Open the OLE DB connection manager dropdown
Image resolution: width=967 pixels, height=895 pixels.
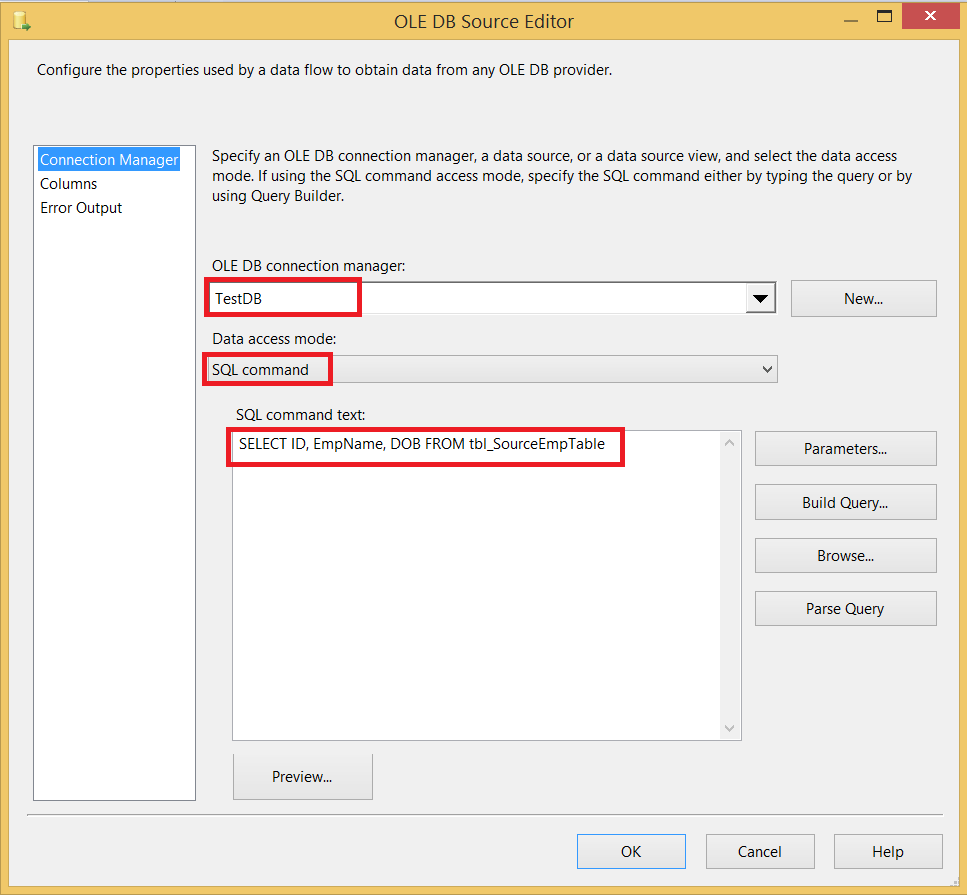click(762, 297)
